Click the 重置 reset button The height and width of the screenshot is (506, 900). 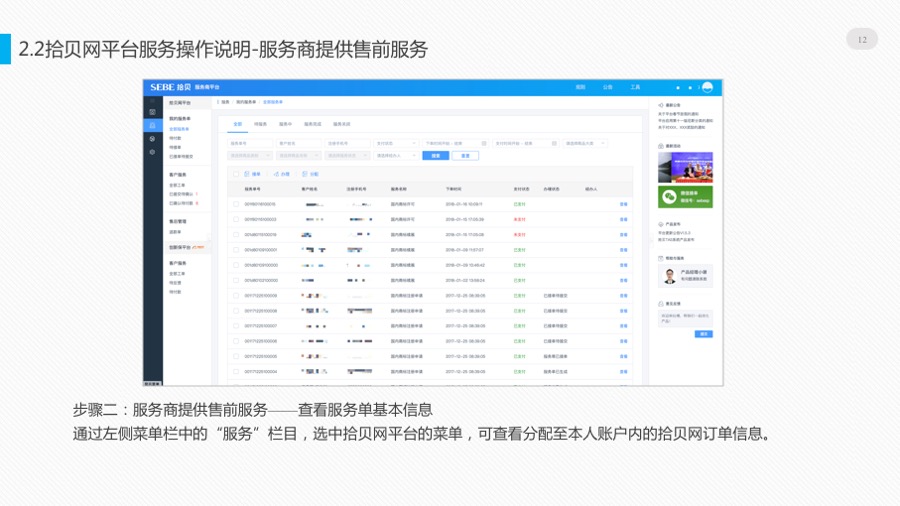(x=465, y=155)
